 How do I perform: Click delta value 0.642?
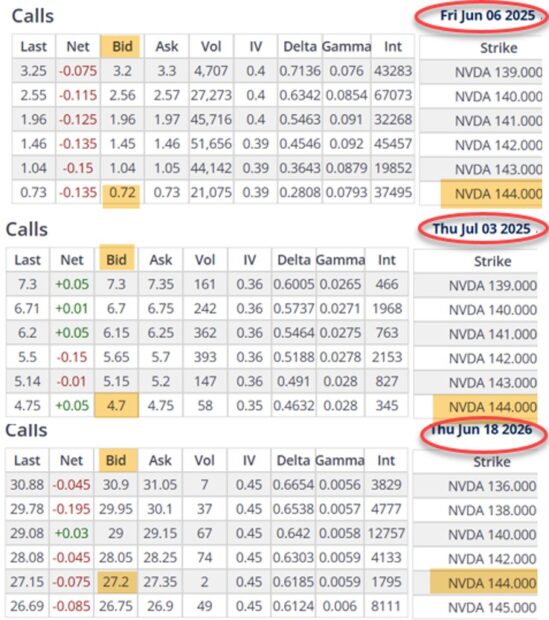pos(293,533)
